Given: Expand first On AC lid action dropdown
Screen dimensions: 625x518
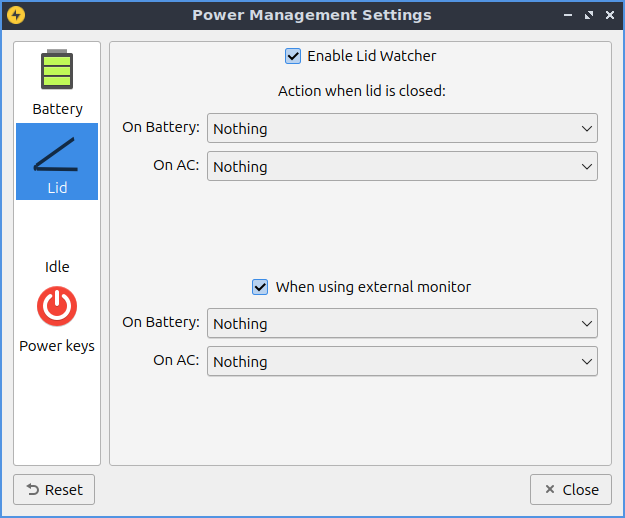Looking at the screenshot, I should tap(401, 166).
